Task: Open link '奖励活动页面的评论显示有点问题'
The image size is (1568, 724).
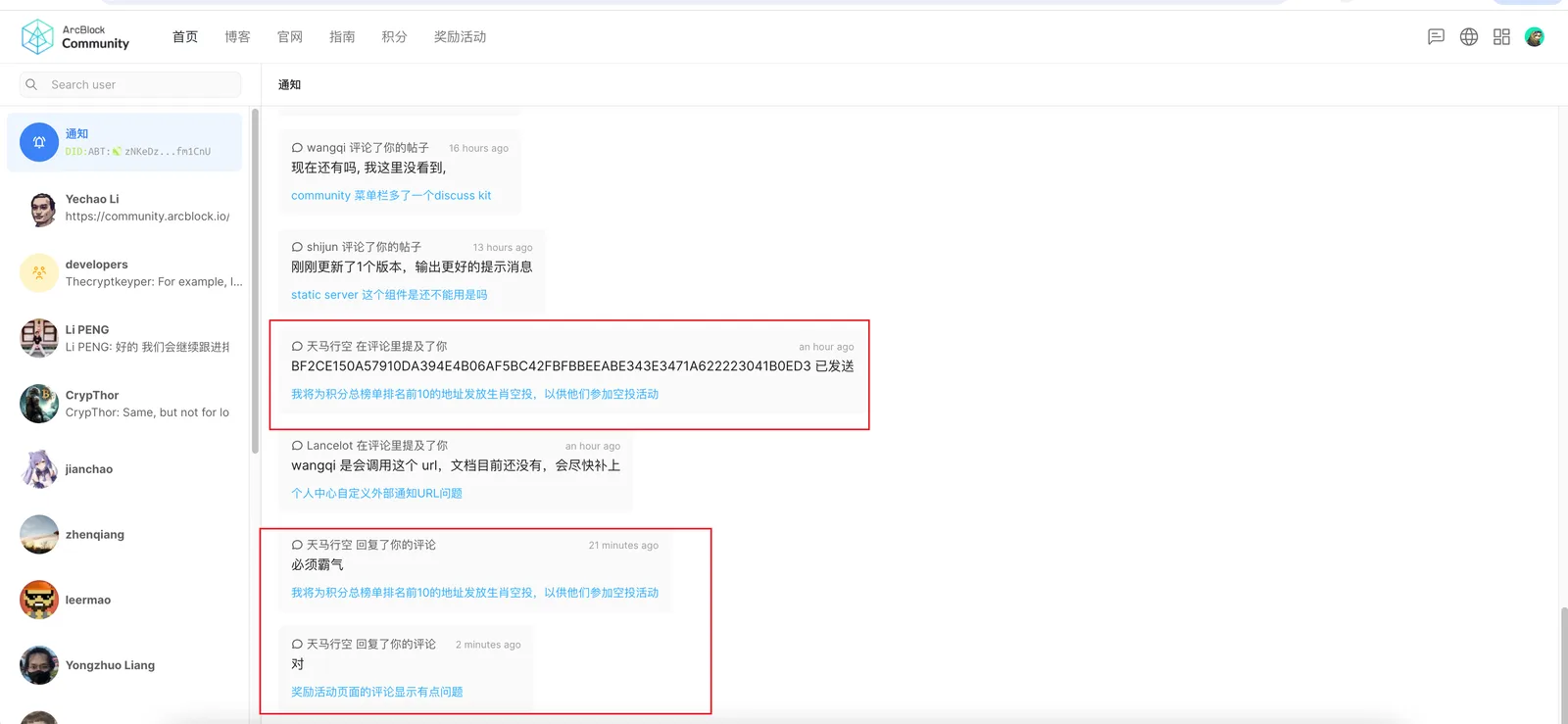Action: (x=376, y=692)
